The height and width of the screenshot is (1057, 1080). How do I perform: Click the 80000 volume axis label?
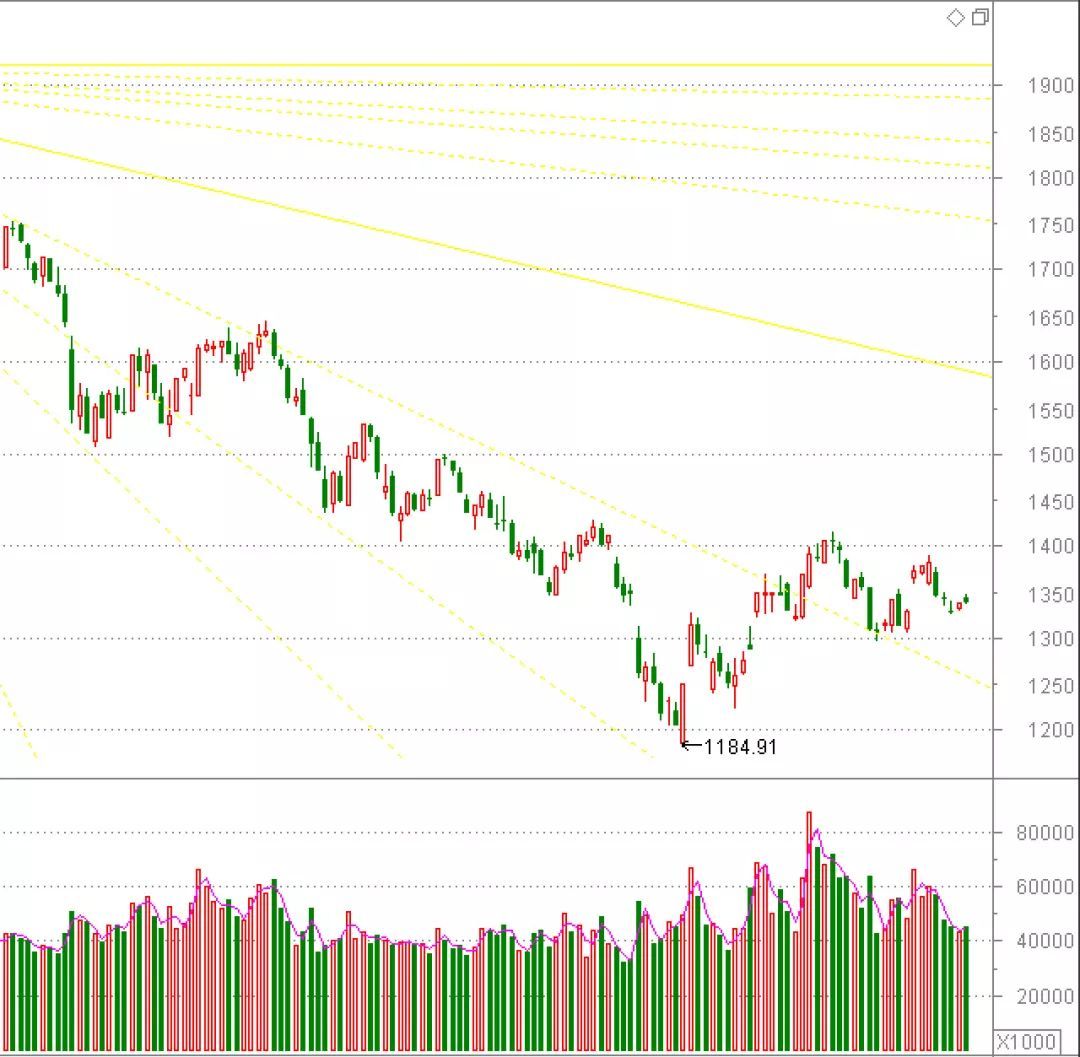[x=1046, y=833]
